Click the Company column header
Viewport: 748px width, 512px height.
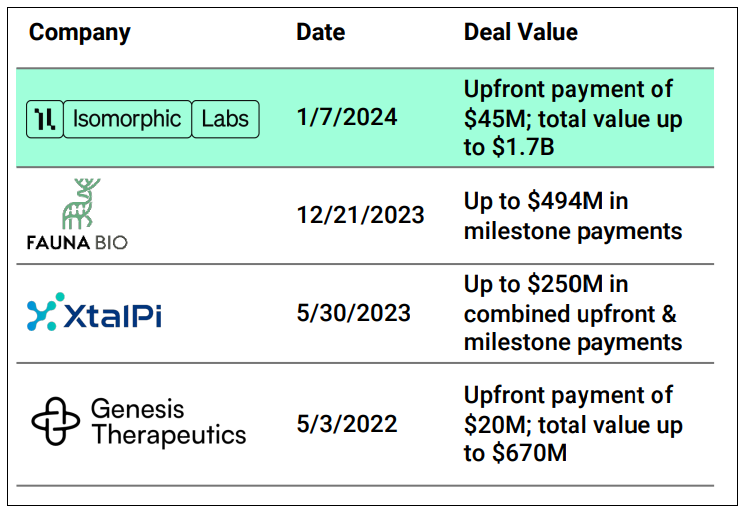tap(80, 33)
